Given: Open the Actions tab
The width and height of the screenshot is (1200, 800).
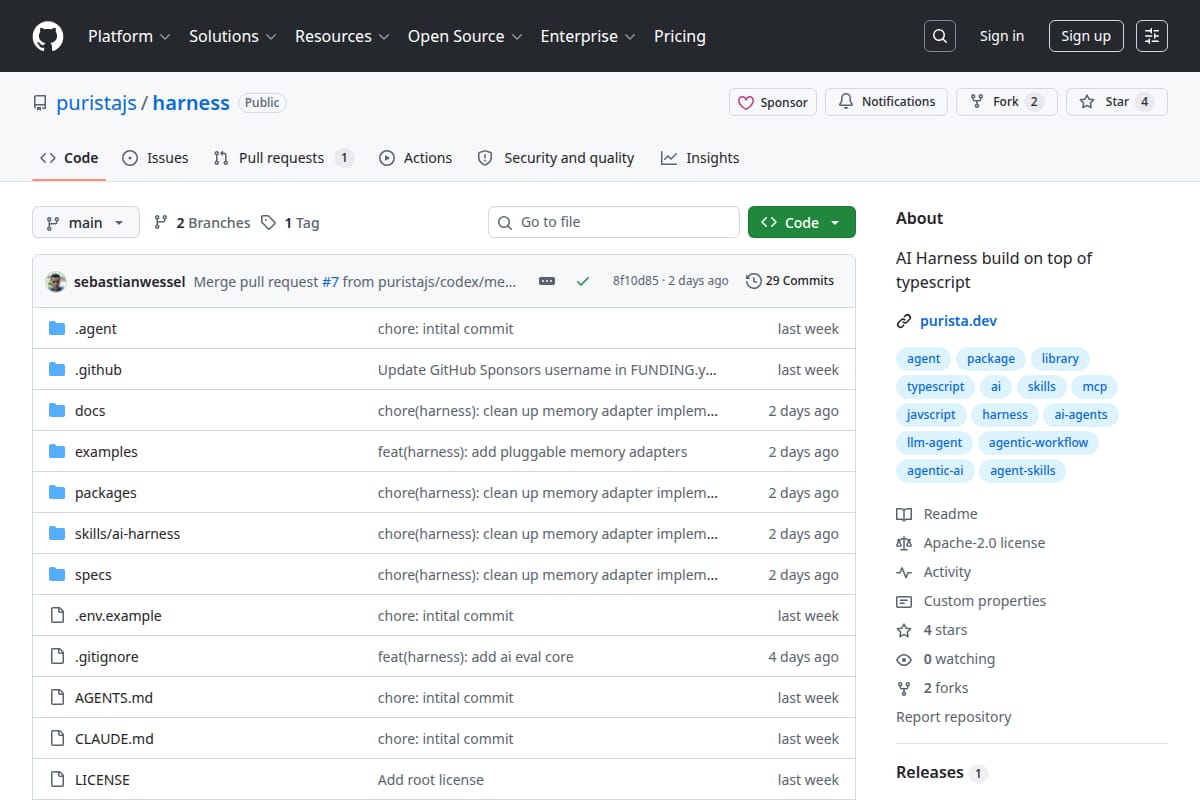Looking at the screenshot, I should pyautogui.click(x=415, y=158).
